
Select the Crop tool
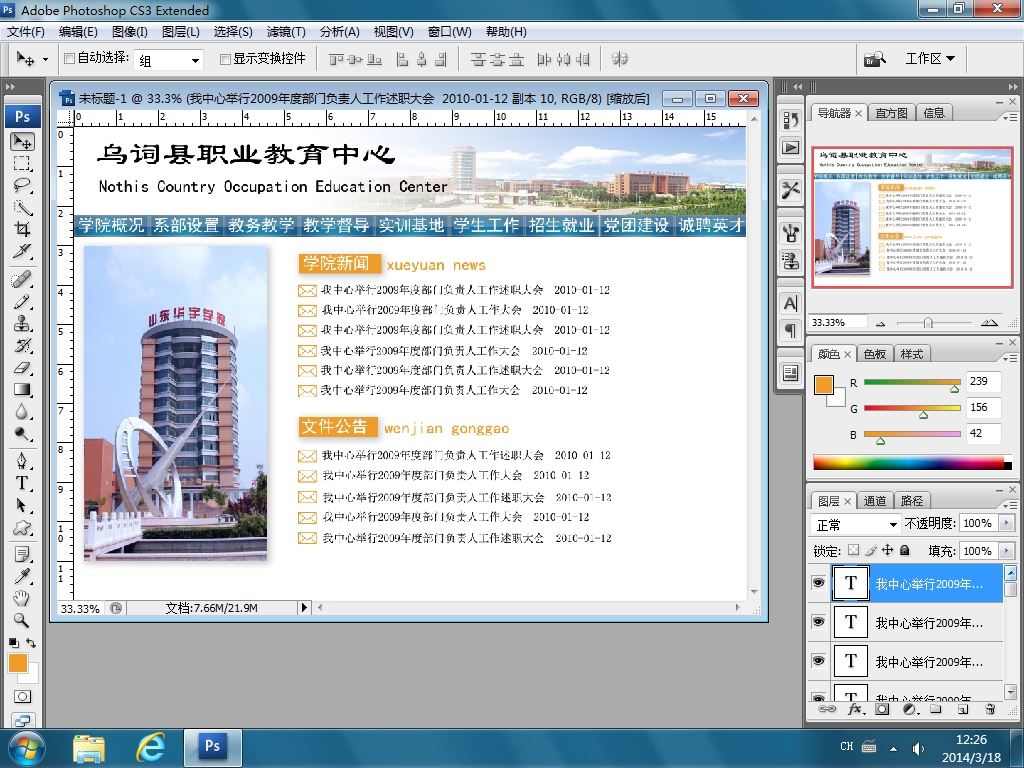(x=22, y=229)
